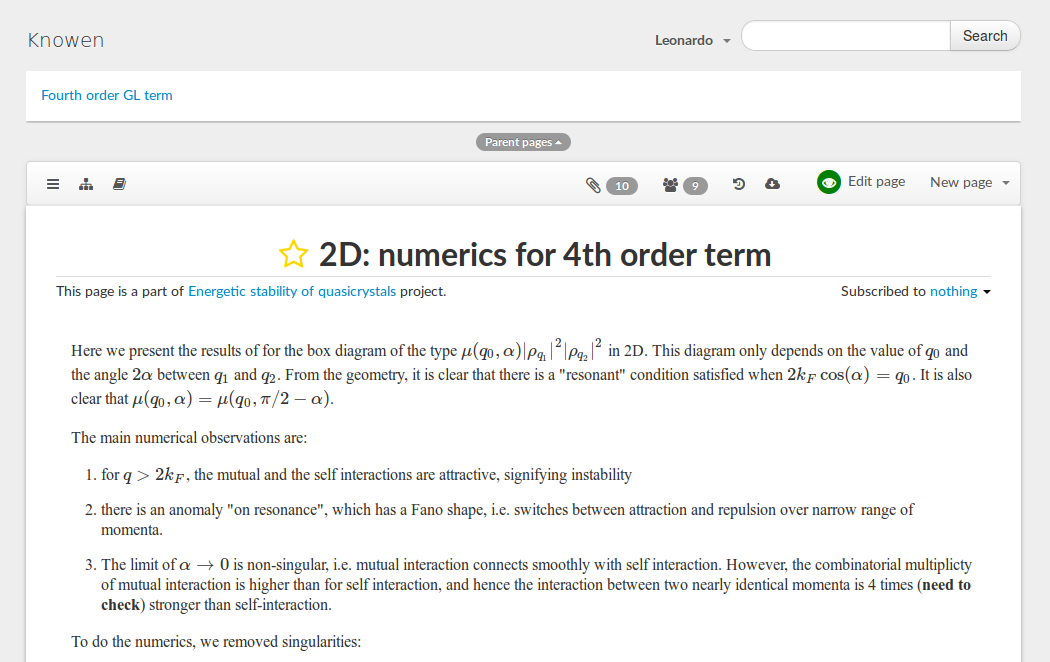The height and width of the screenshot is (662, 1050).
Task: Click the attachments count badge 10
Action: coord(622,185)
